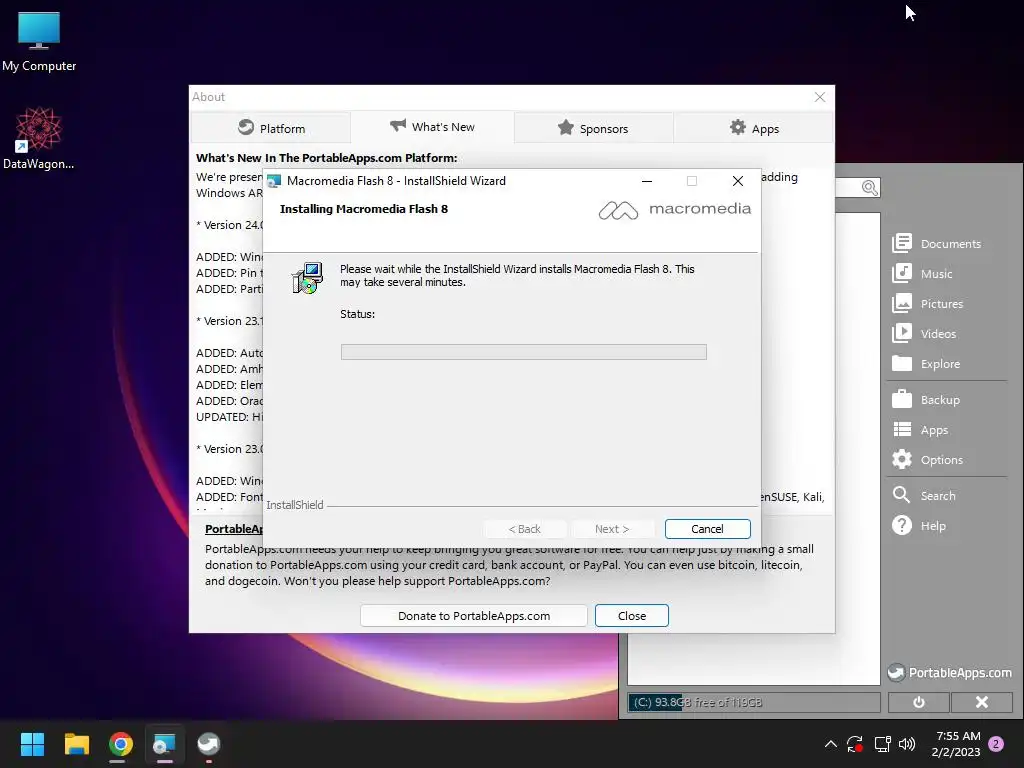Switch to the What's New tab
The height and width of the screenshot is (768, 1024).
click(x=432, y=127)
